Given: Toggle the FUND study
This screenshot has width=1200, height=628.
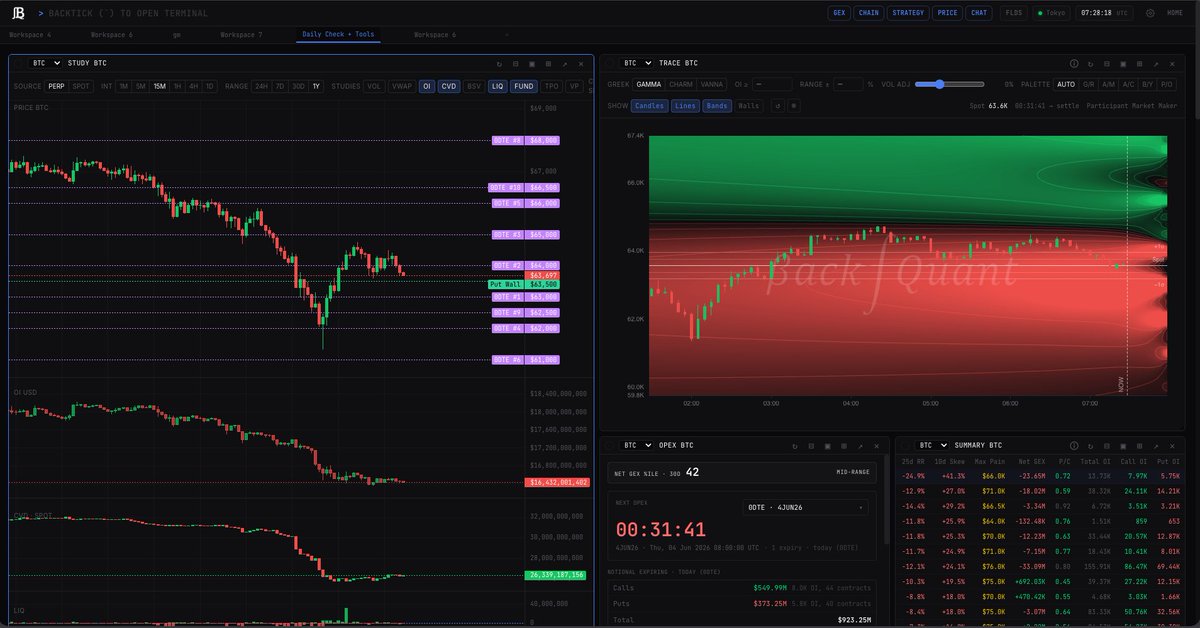Looking at the screenshot, I should click(x=523, y=86).
